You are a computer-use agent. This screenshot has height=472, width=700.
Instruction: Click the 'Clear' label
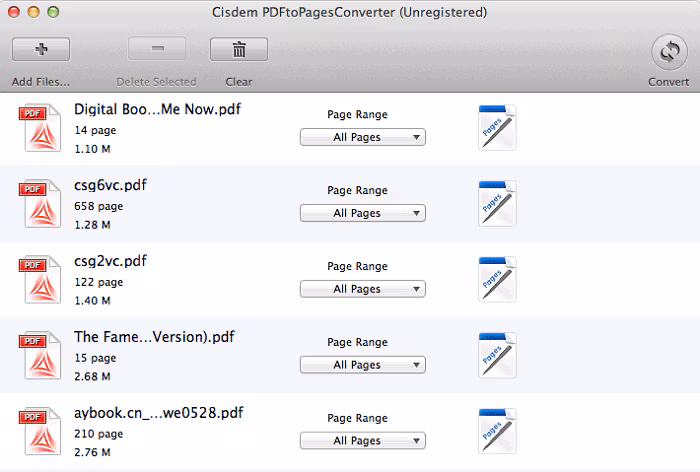tap(239, 82)
